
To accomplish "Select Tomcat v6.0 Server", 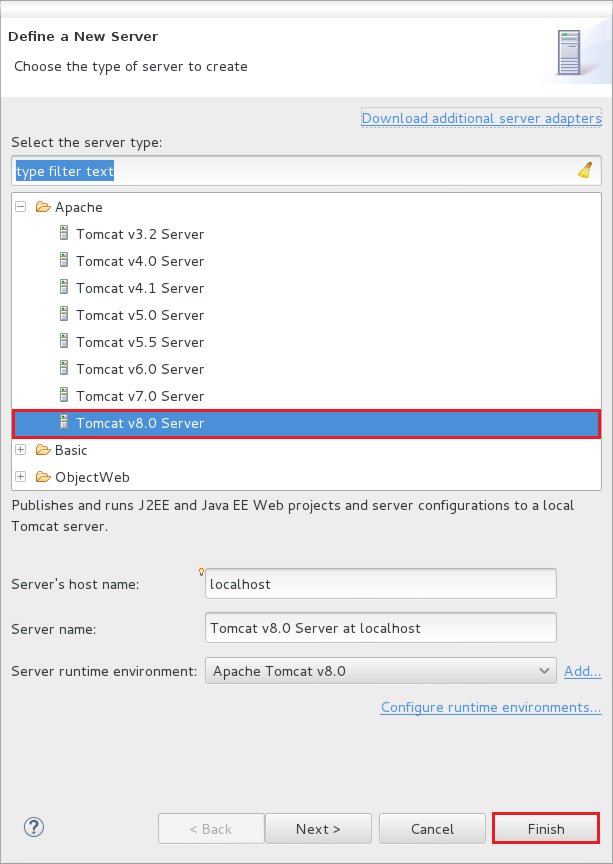I will pos(140,369).
